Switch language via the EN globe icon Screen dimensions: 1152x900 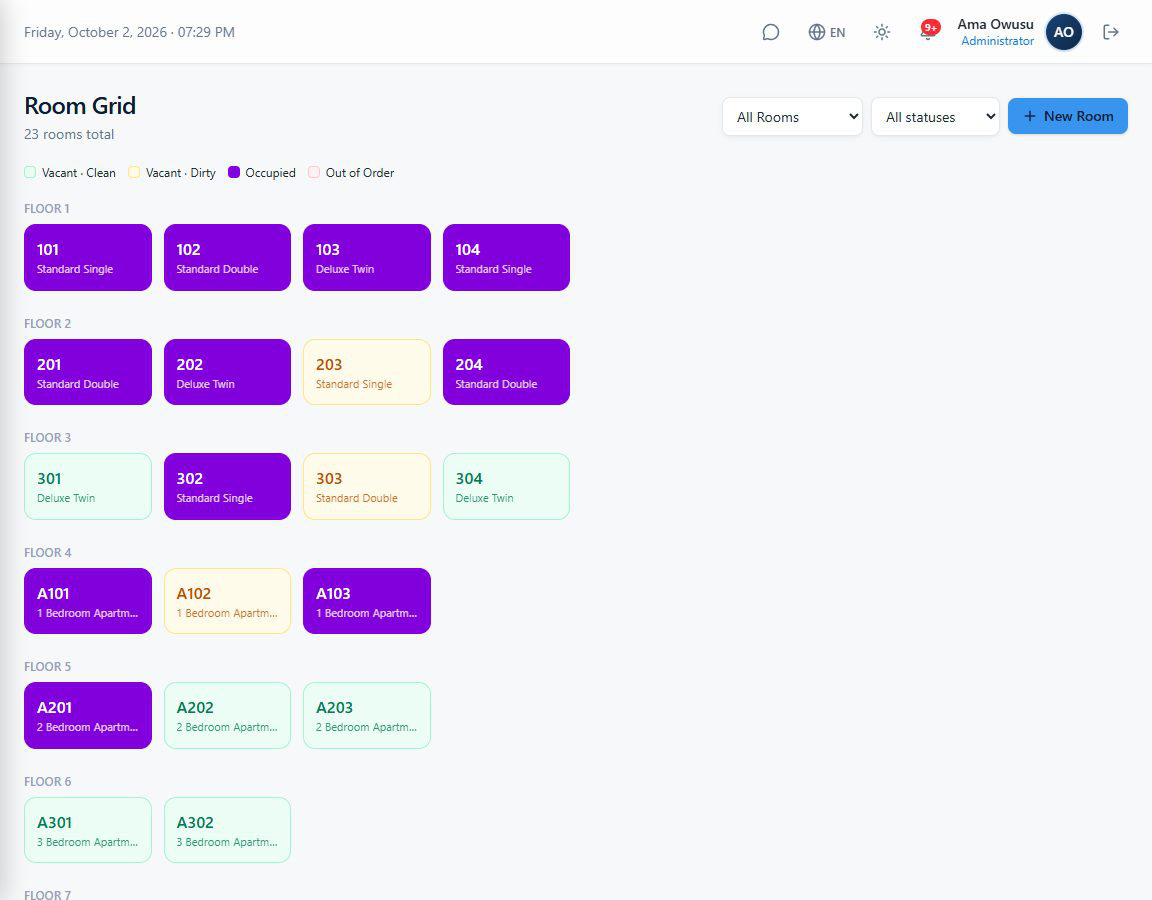point(827,32)
